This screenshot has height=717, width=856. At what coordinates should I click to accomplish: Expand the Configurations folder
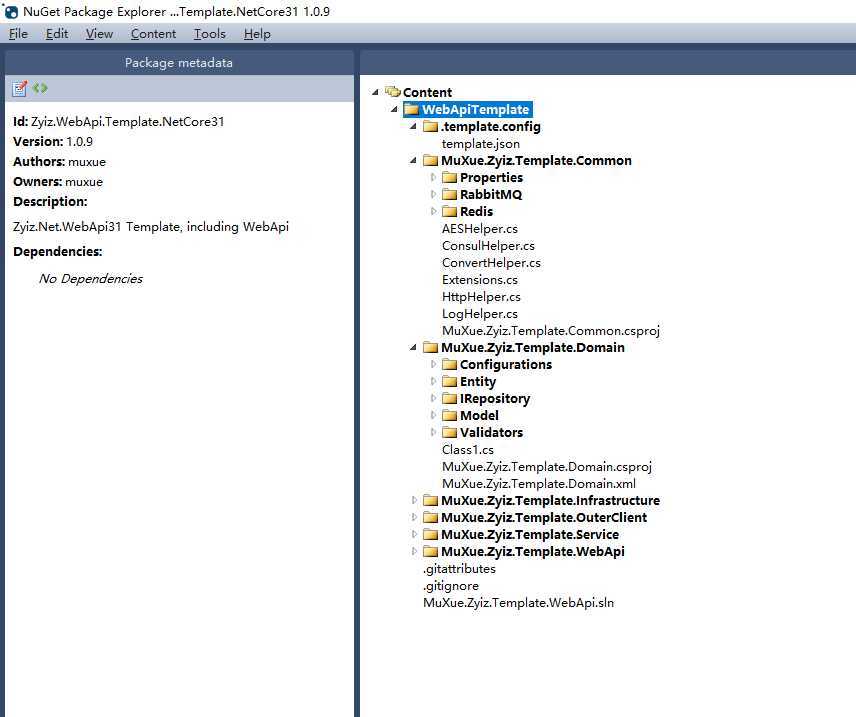[x=433, y=364]
